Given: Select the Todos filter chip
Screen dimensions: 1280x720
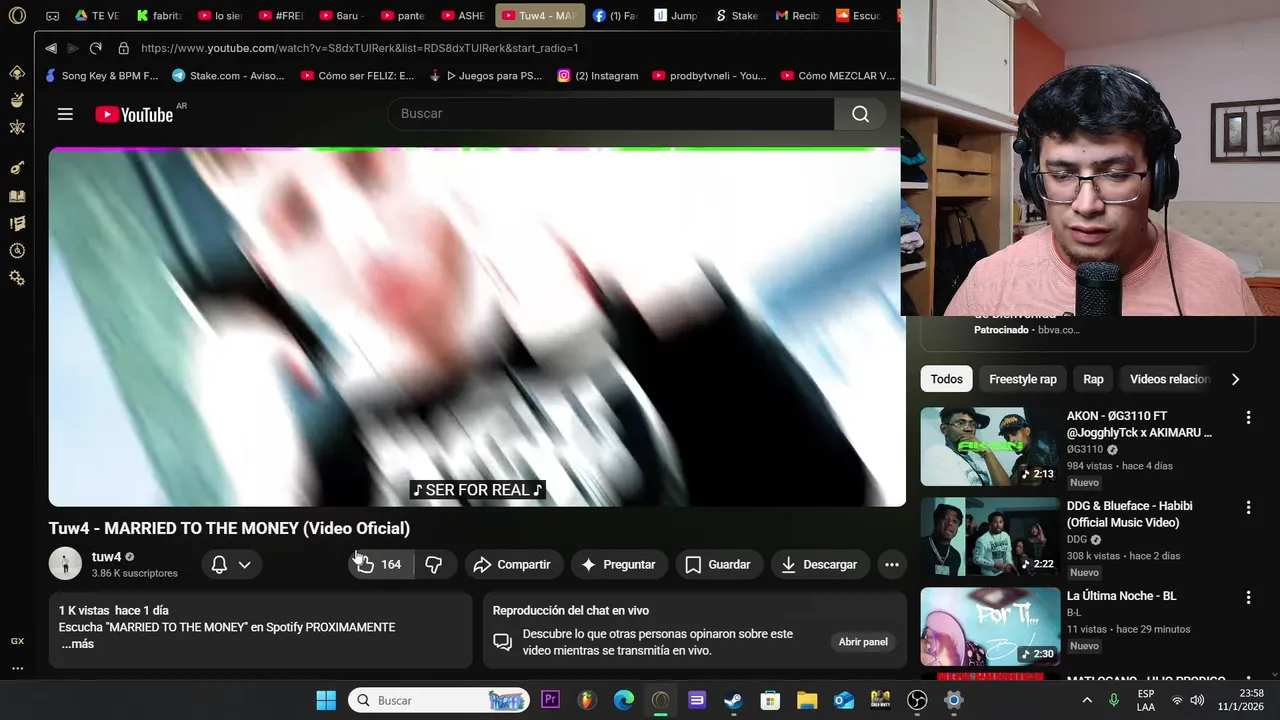Looking at the screenshot, I should 946,379.
